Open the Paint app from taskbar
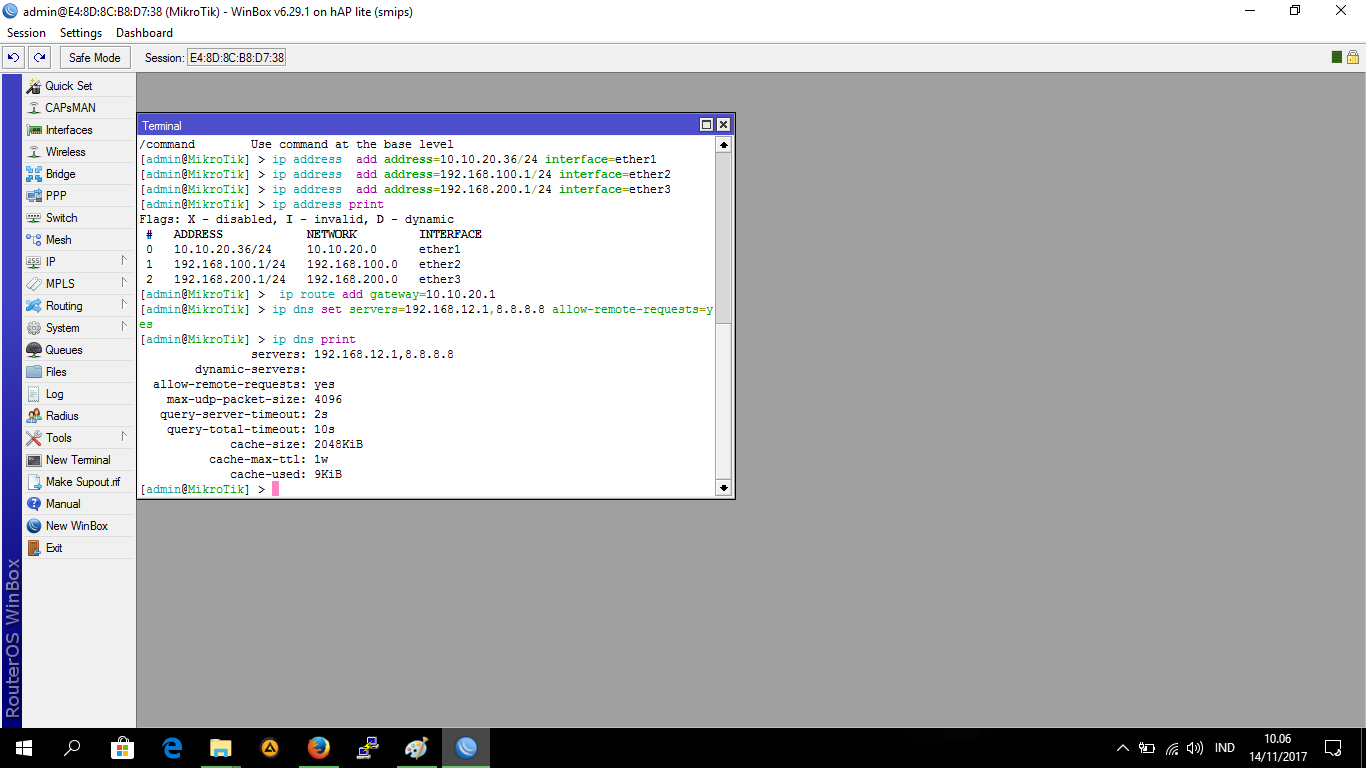This screenshot has width=1366, height=768. click(x=417, y=747)
